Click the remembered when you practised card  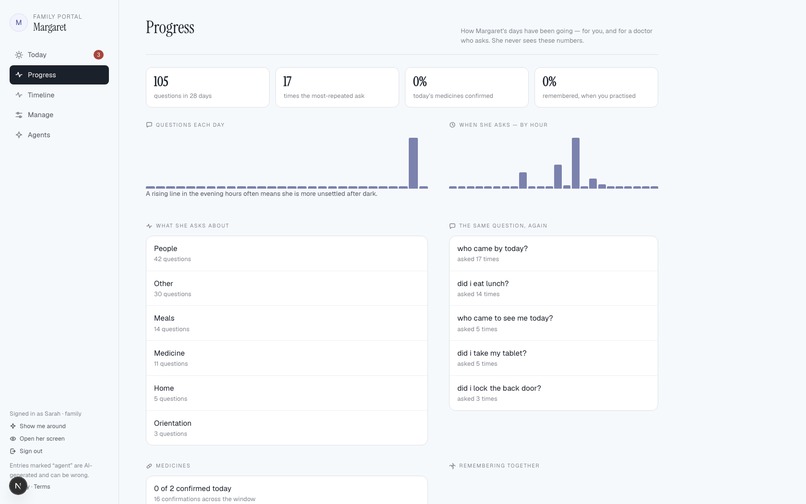tap(596, 87)
